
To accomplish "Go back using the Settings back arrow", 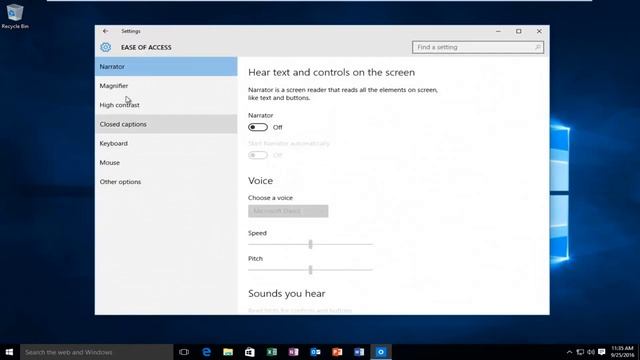I will tap(105, 31).
